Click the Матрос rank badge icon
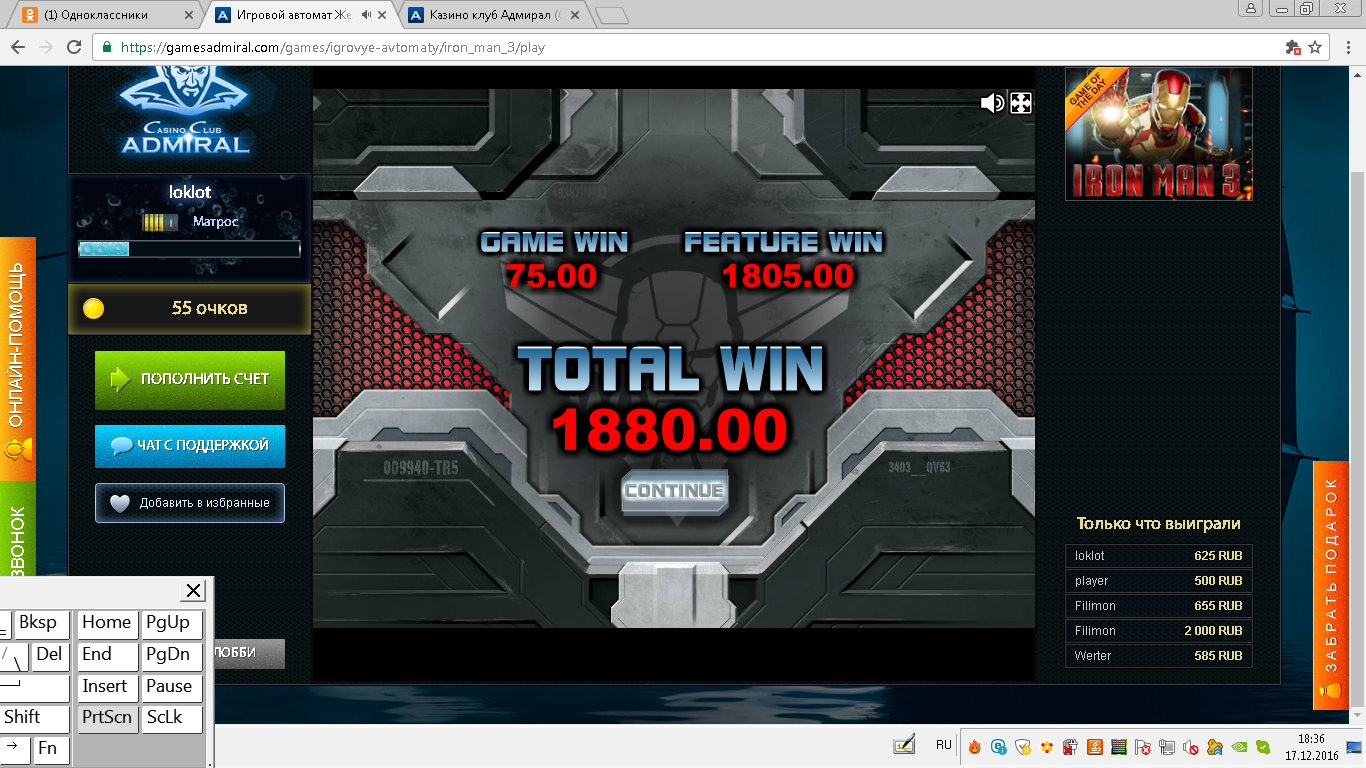This screenshot has height=768, width=1366. pyautogui.click(x=160, y=222)
